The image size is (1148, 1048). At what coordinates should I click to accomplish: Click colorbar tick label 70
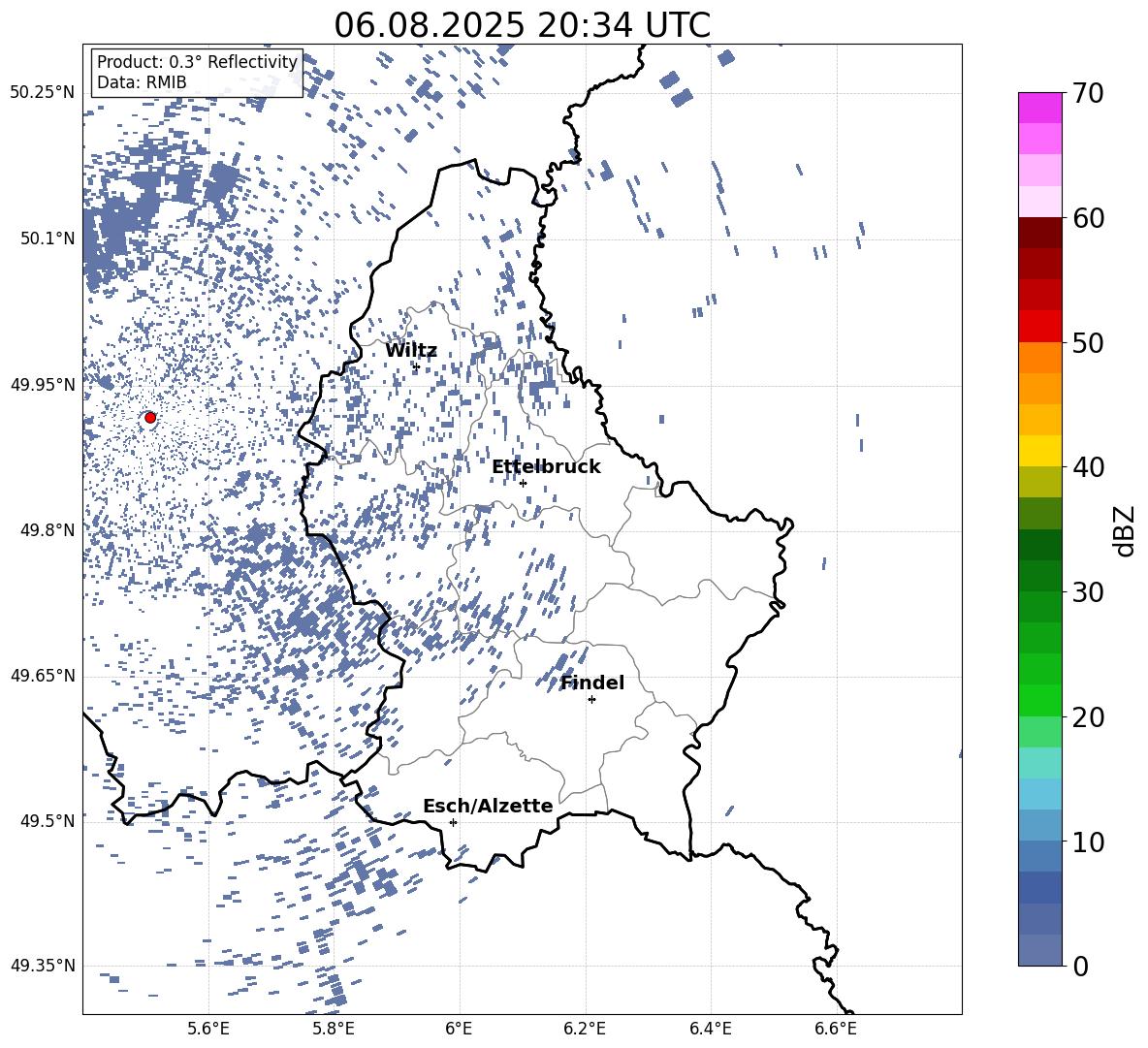(x=1088, y=94)
